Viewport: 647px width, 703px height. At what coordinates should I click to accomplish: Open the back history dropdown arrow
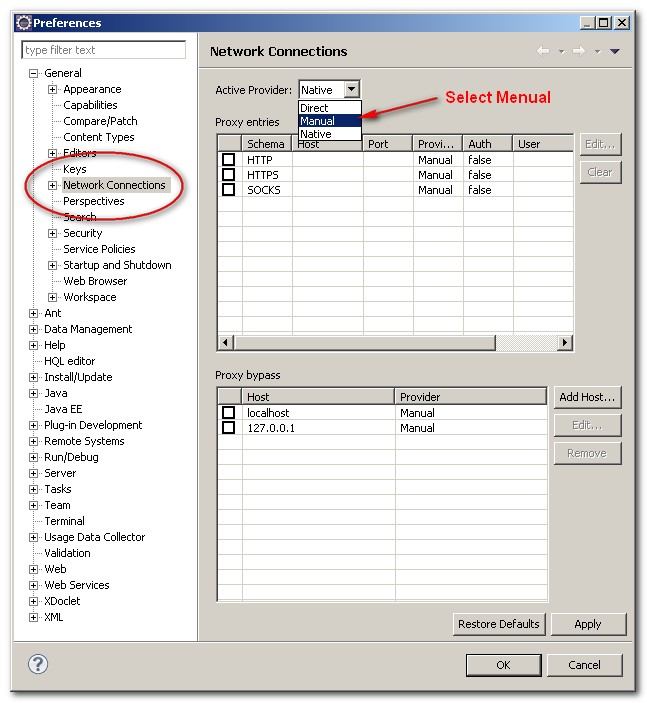pos(561,52)
